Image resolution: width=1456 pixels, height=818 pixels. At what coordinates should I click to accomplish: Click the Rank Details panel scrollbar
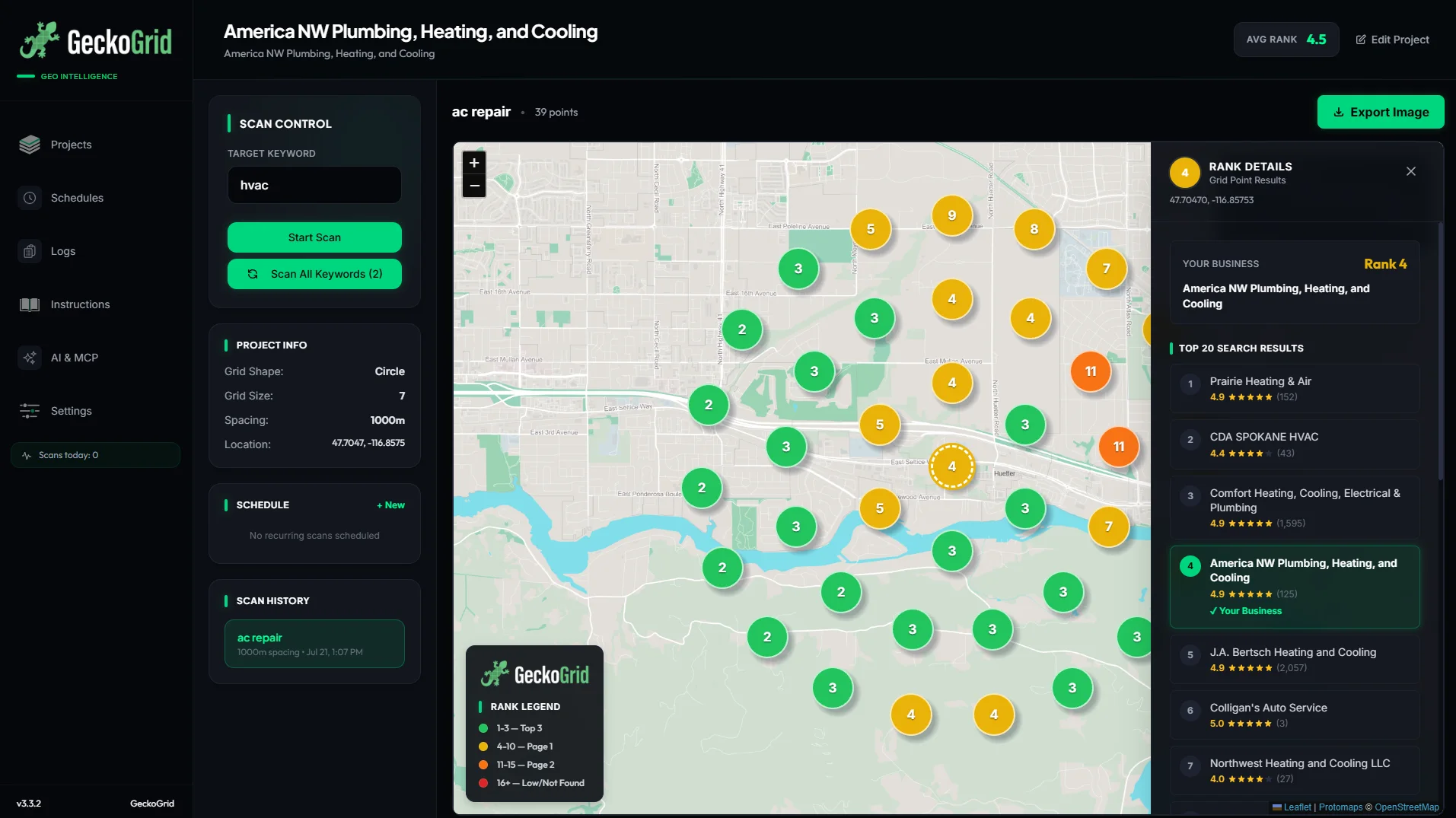pyautogui.click(x=1440, y=352)
